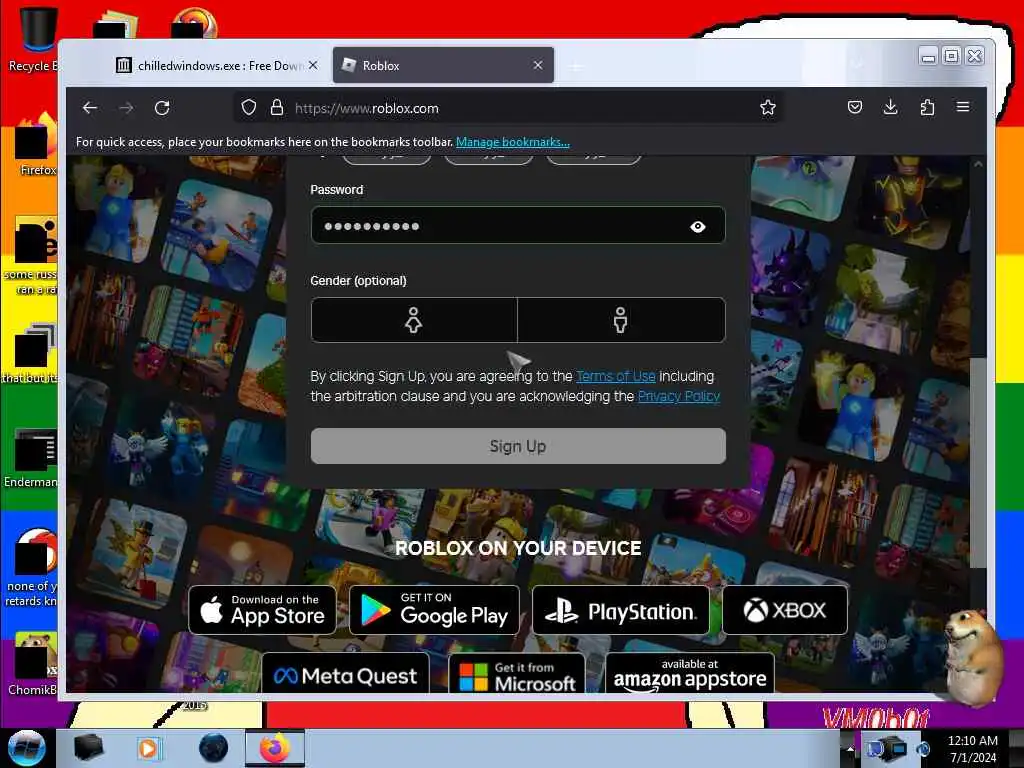Open Firefox from the taskbar

click(275, 748)
